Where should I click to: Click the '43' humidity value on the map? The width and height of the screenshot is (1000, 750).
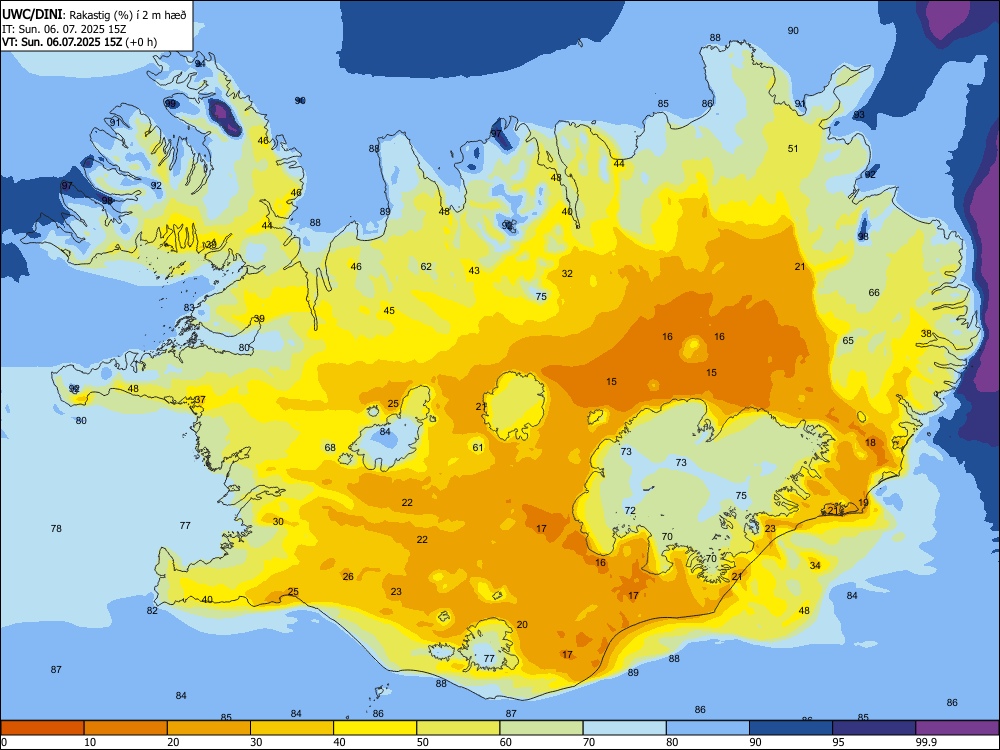coord(474,270)
